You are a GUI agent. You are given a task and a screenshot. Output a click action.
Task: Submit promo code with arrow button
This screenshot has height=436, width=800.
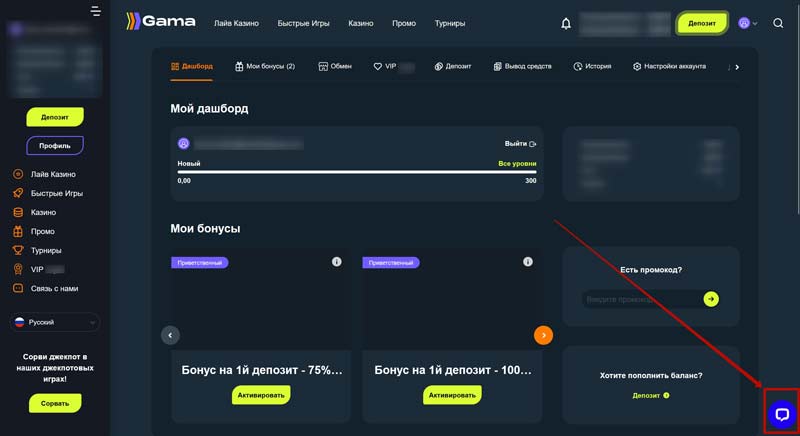click(710, 299)
